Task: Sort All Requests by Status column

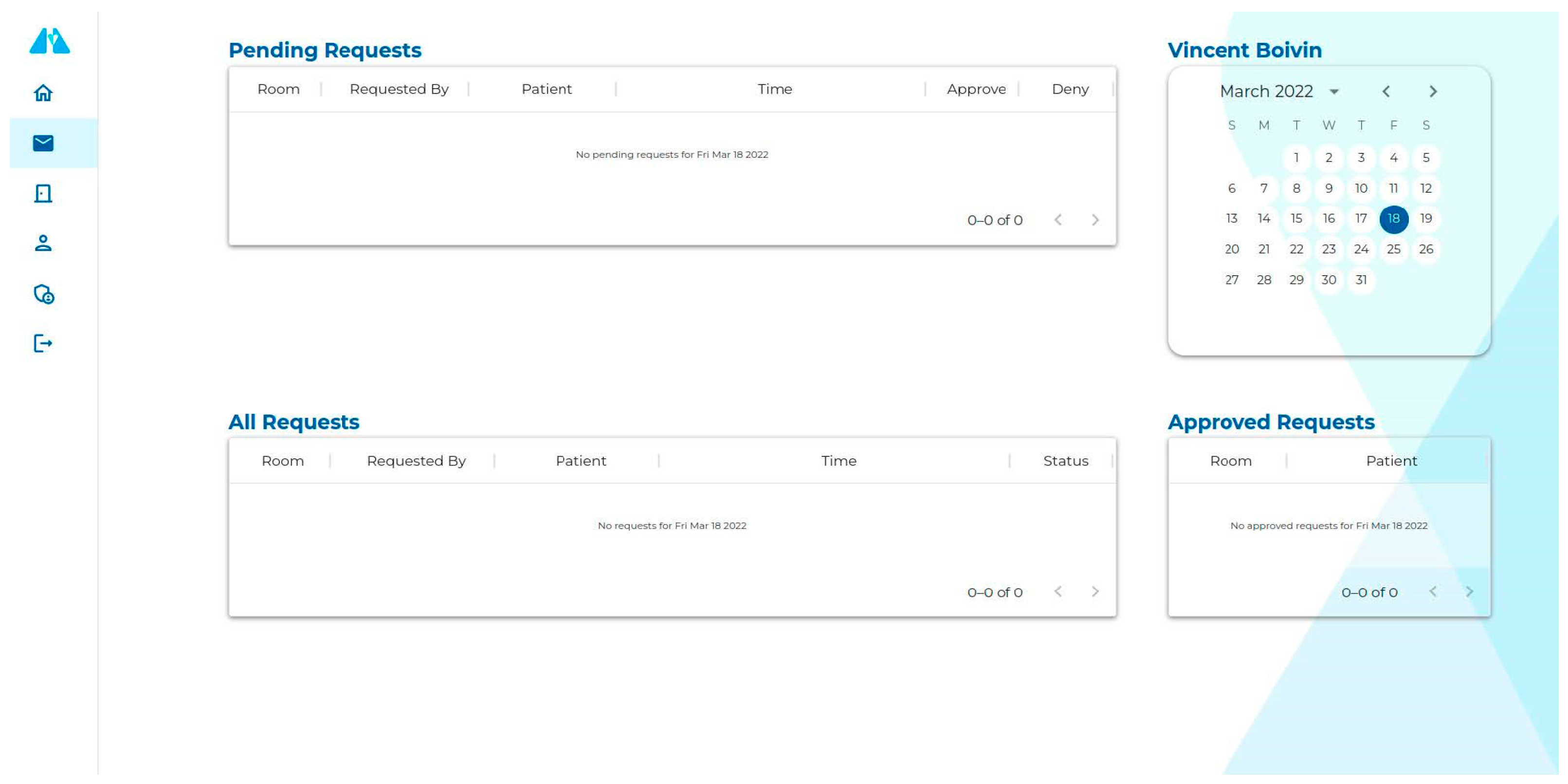Action: pos(1065,461)
